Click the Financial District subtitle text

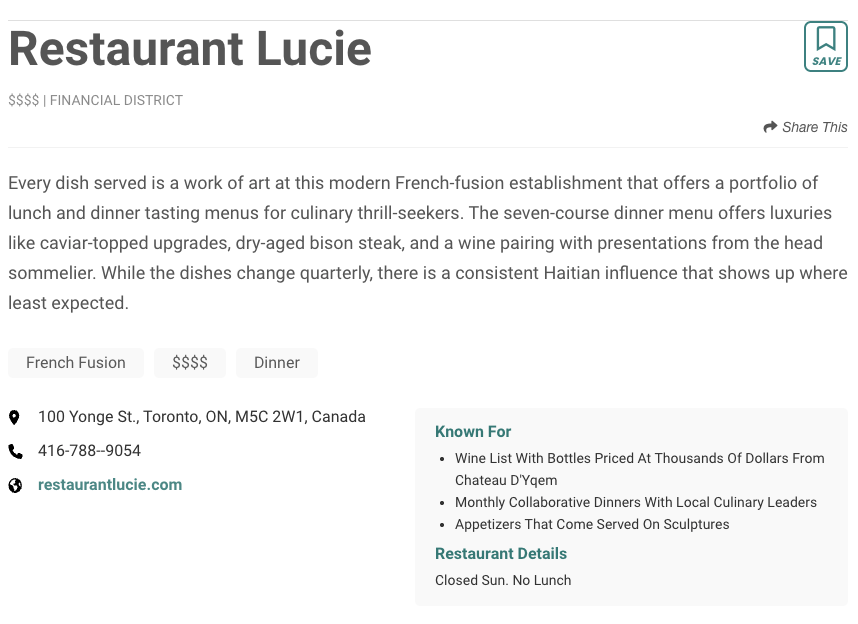coord(116,100)
